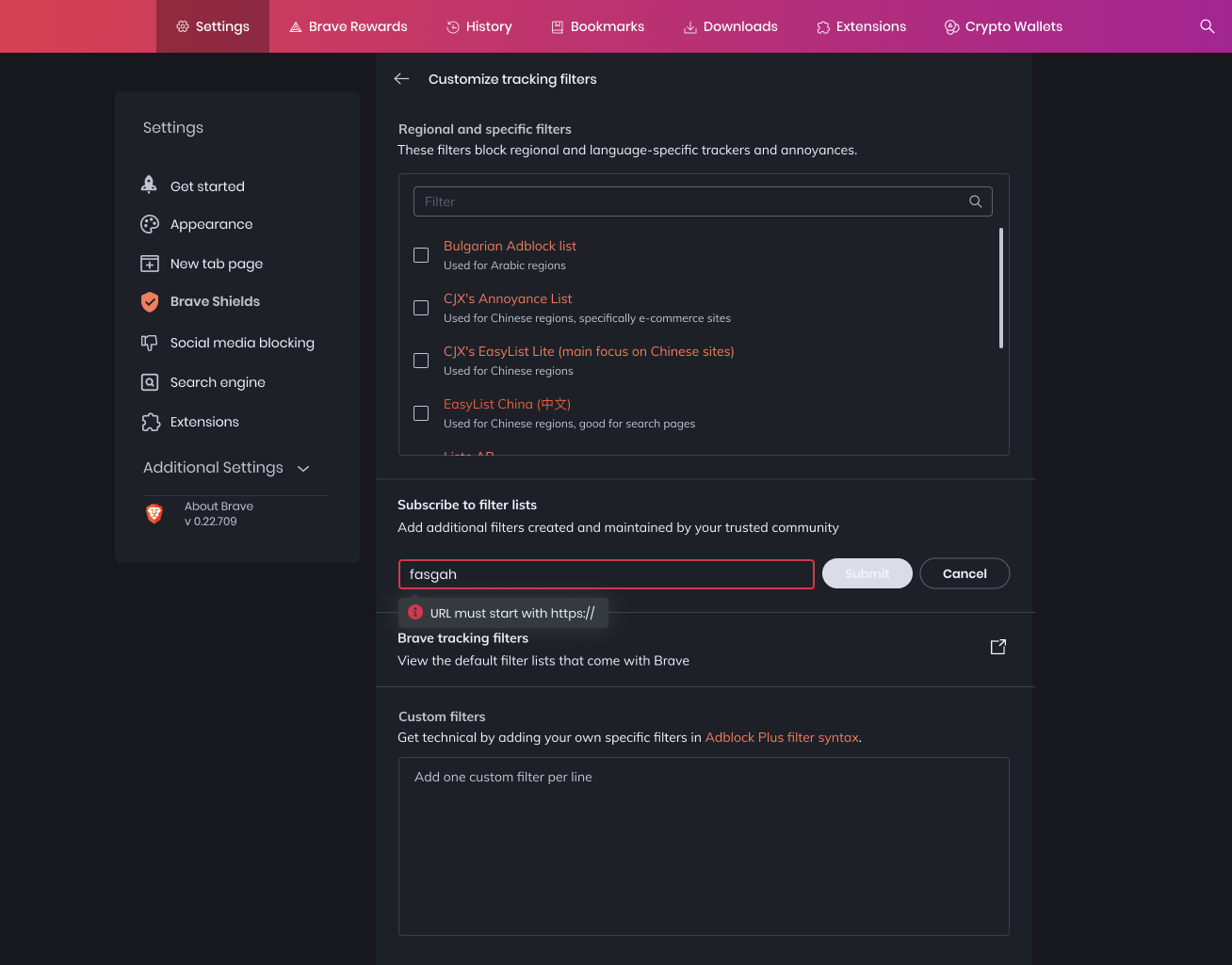This screenshot has height=965, width=1232.
Task: Click the Additional Settings label
Action: pos(213,467)
